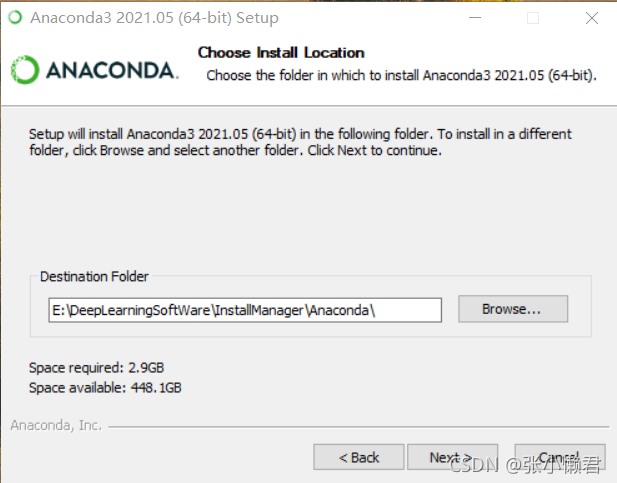Open folder picker with Browse button
Screen dimensions: 617x483
(x=513, y=309)
